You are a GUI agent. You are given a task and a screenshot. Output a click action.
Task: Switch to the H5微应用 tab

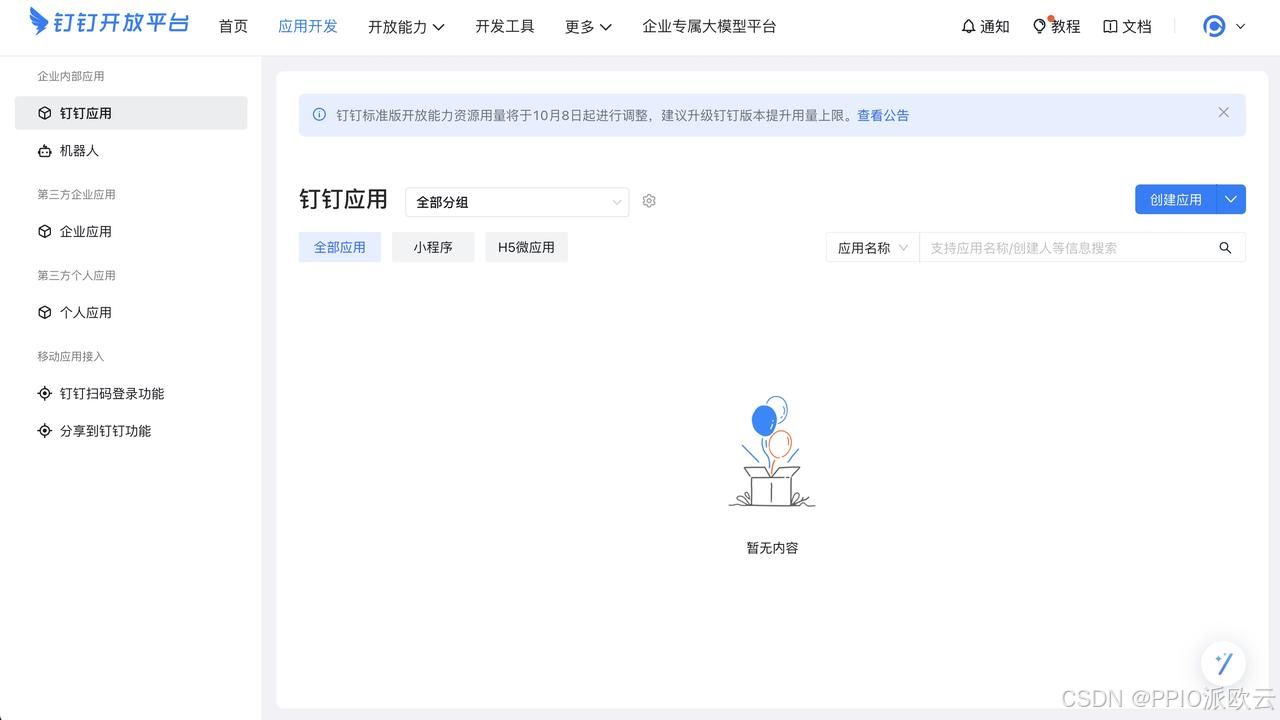point(526,247)
